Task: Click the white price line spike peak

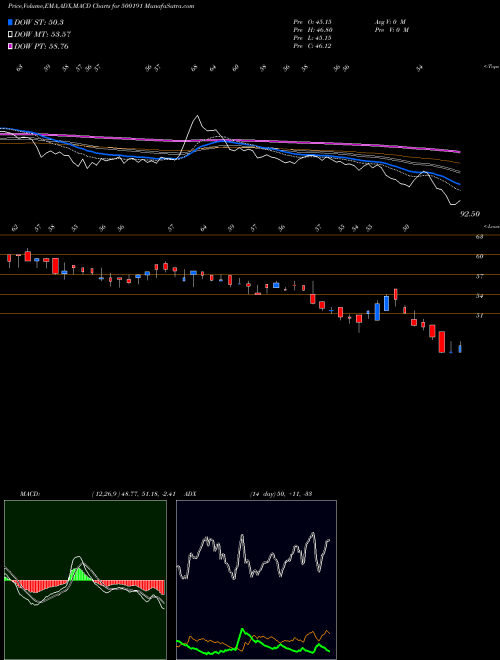Action: [x=197, y=117]
